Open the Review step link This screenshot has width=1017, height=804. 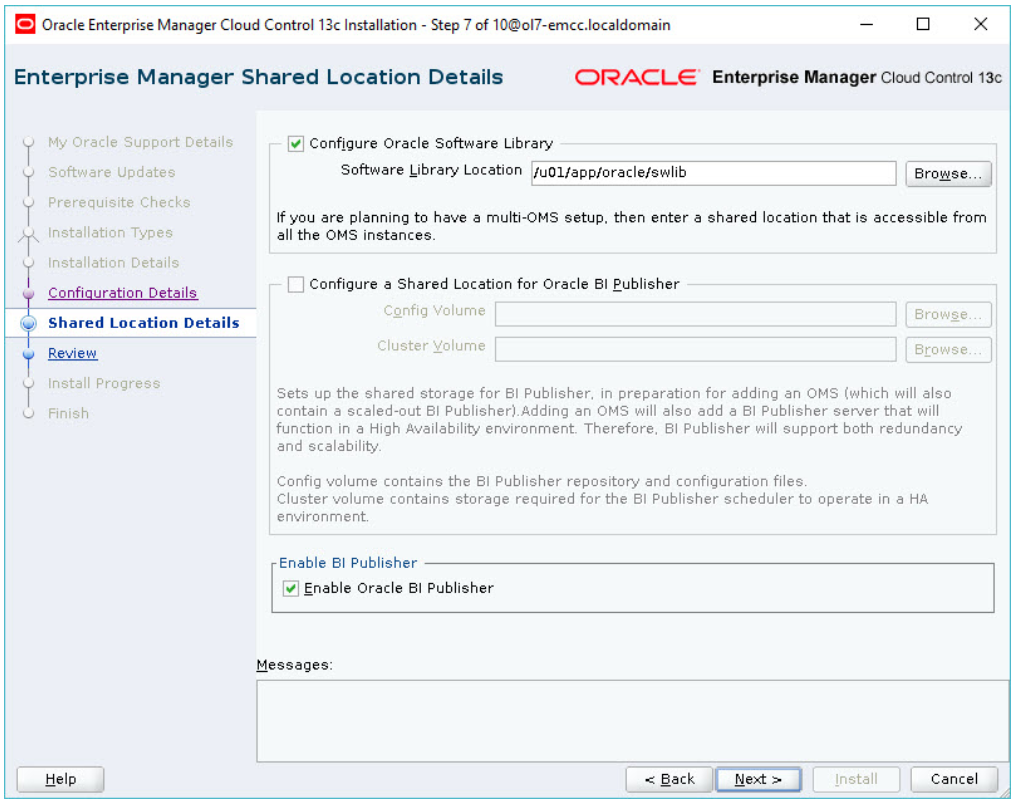coord(73,353)
